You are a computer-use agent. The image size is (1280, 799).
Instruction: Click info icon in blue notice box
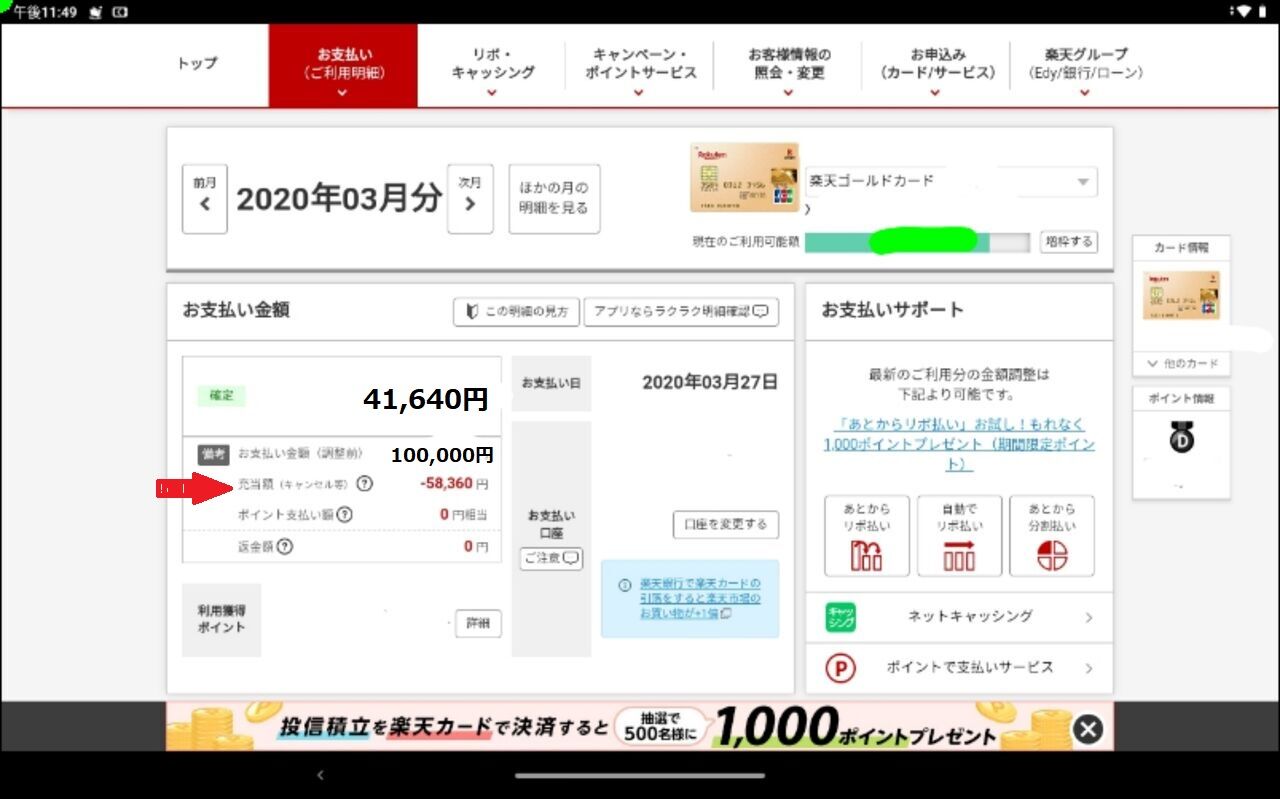624,585
